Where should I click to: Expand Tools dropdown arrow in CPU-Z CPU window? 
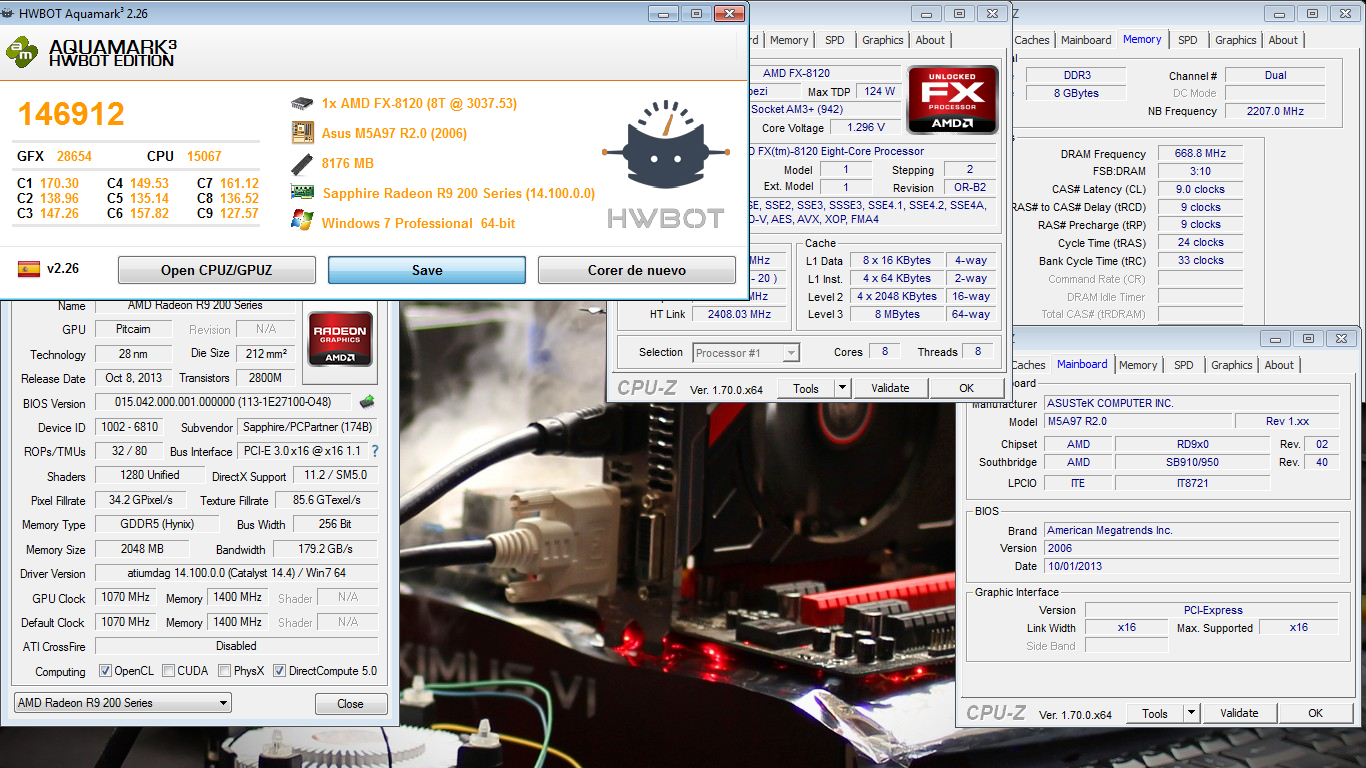(x=842, y=388)
